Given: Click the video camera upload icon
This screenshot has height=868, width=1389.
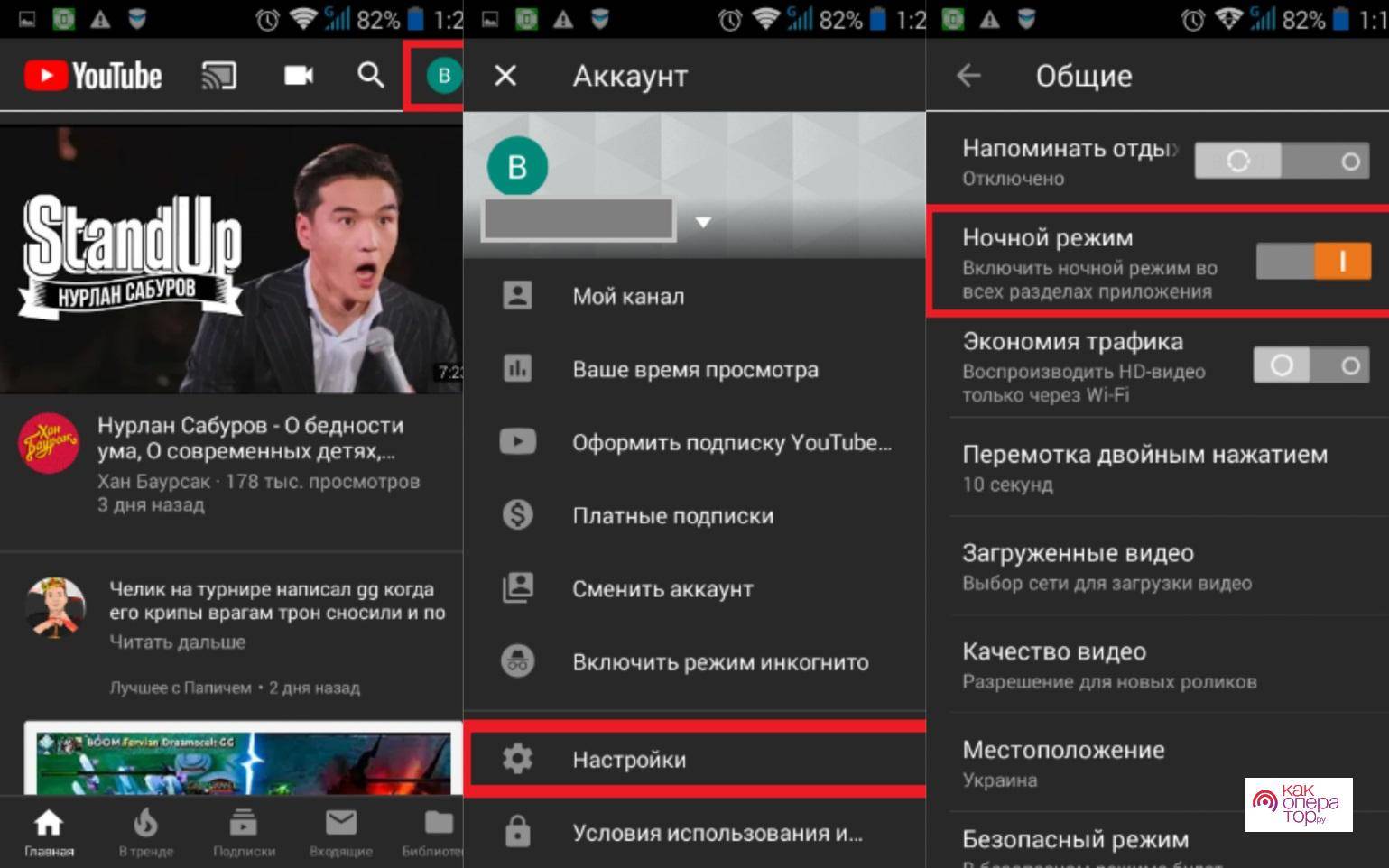Looking at the screenshot, I should (x=299, y=76).
